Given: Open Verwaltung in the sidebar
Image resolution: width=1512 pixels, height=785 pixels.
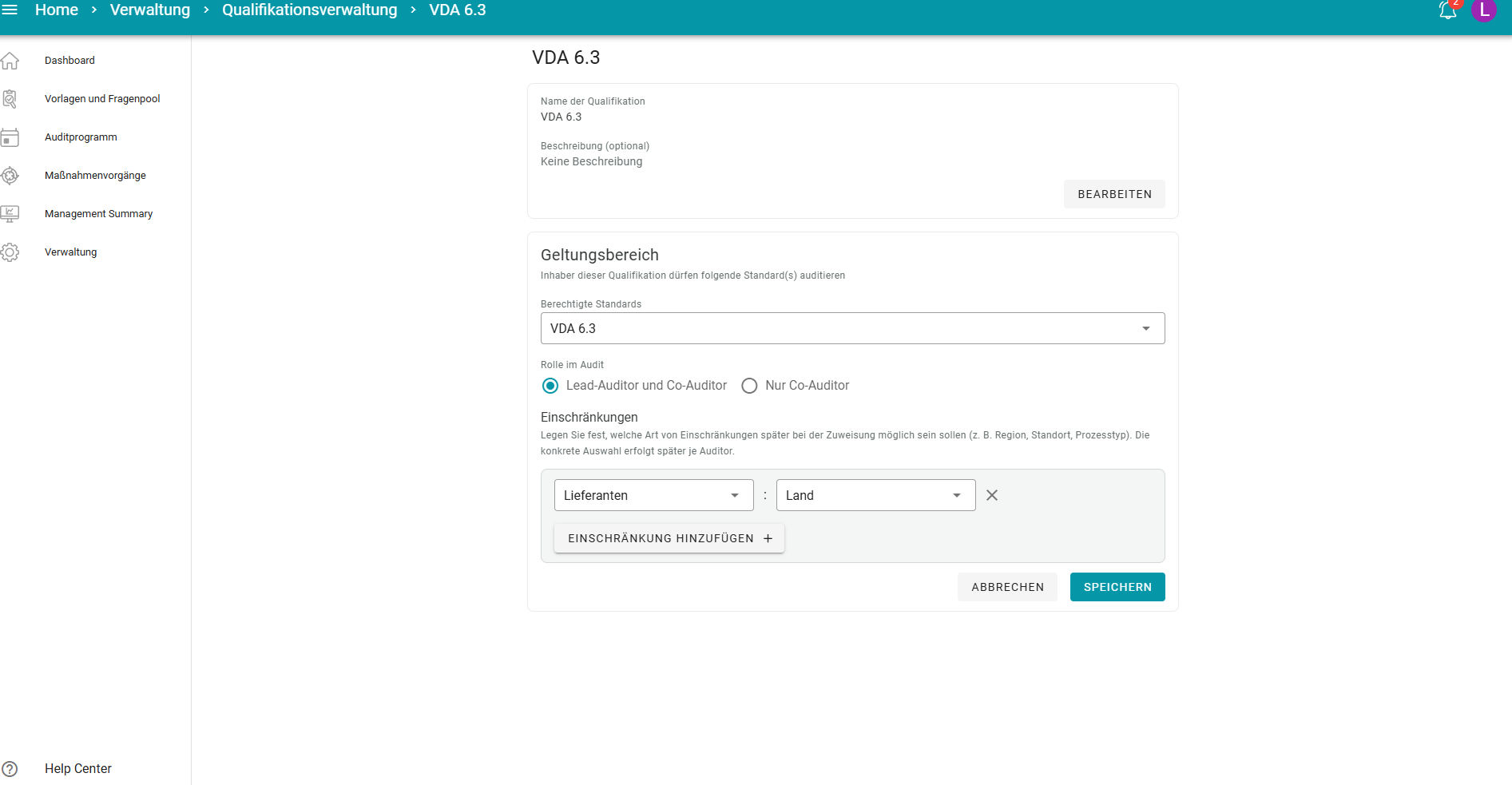Looking at the screenshot, I should pyautogui.click(x=70, y=252).
